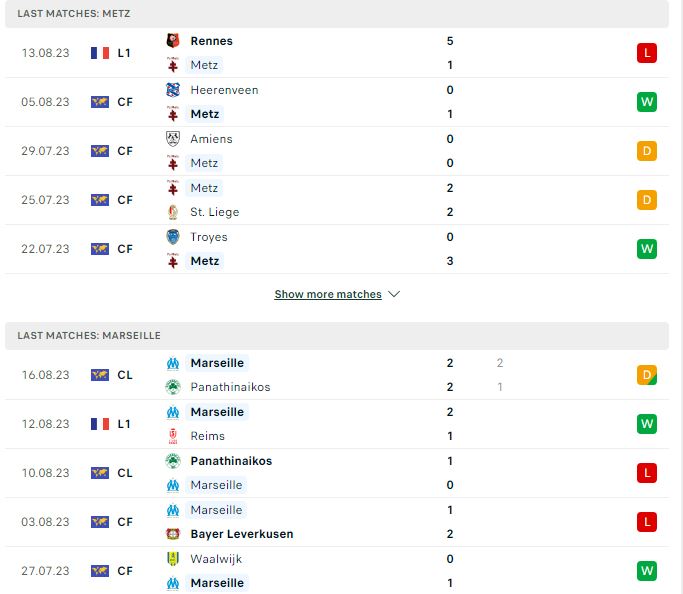Click the Panathinaikos logo in the 16.08.23 match
The height and width of the screenshot is (594, 683).
[x=173, y=387]
